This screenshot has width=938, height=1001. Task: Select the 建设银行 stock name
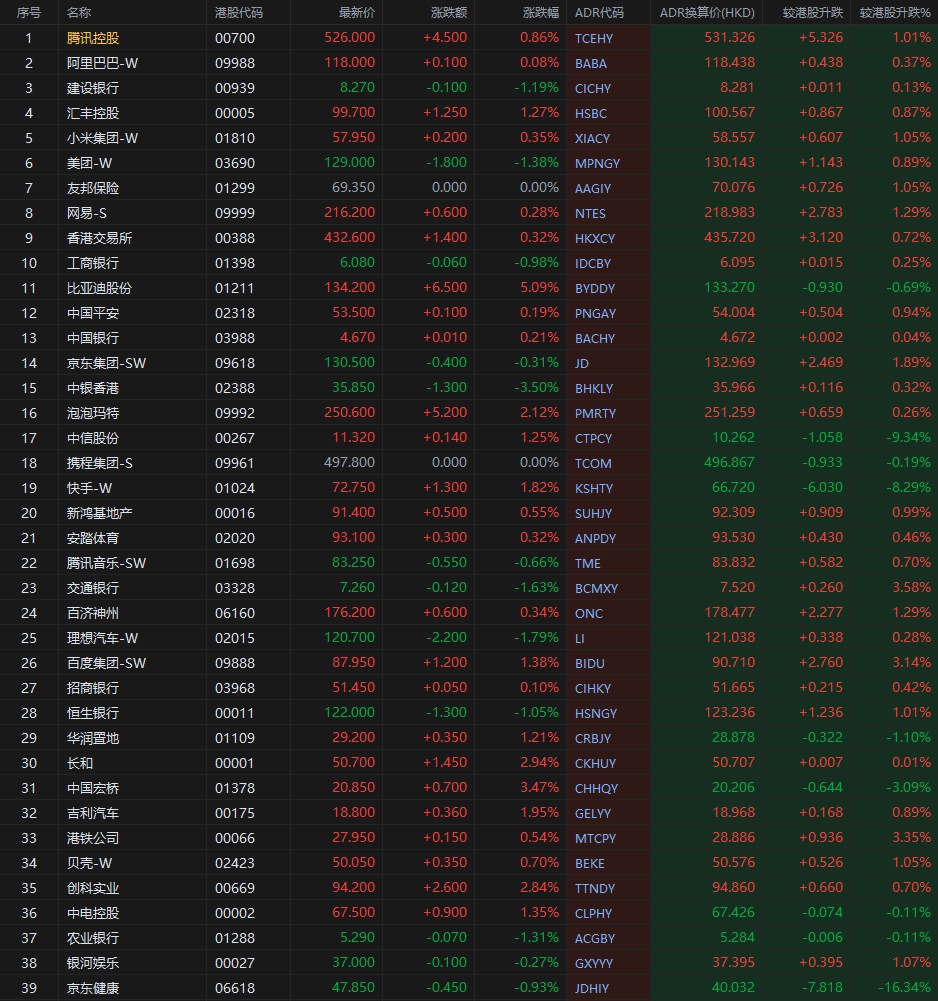93,88
